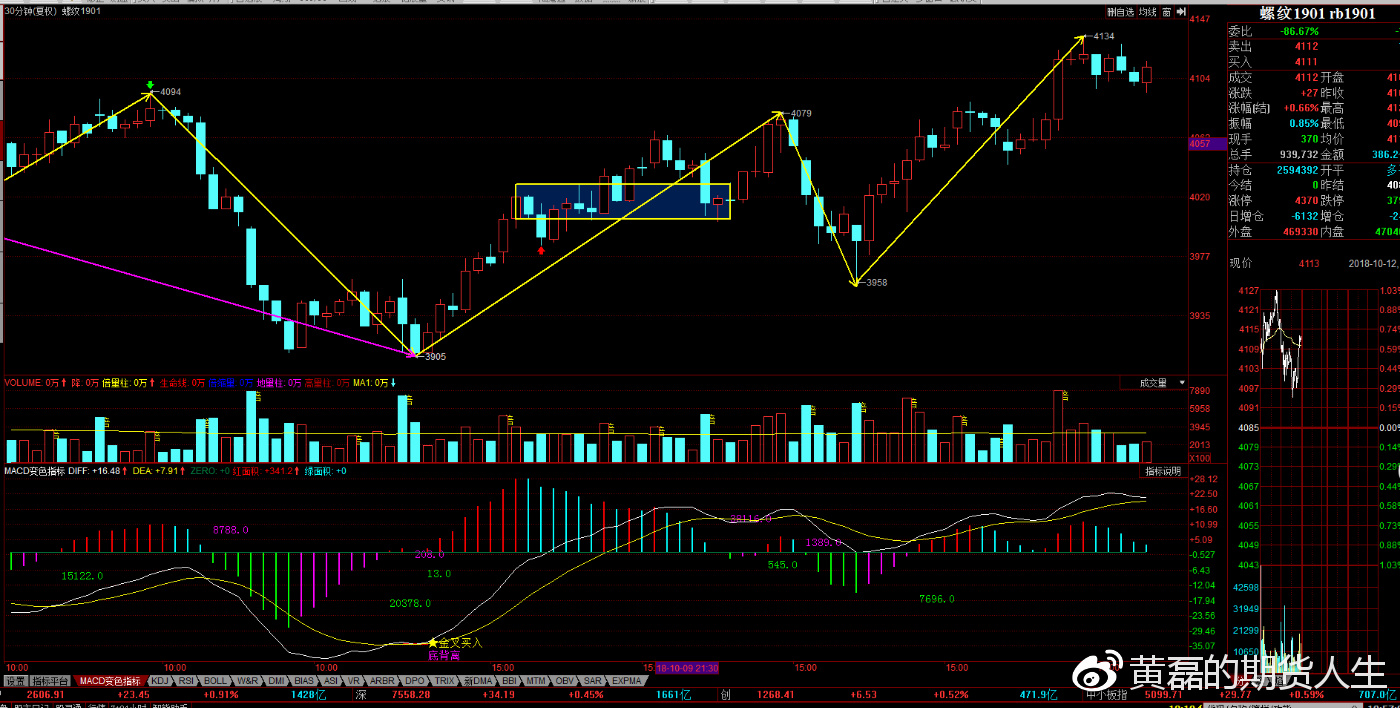Viewport: 1400px width, 708px height.
Task: Switch to the KDJ indicator tab
Action: 160,681
